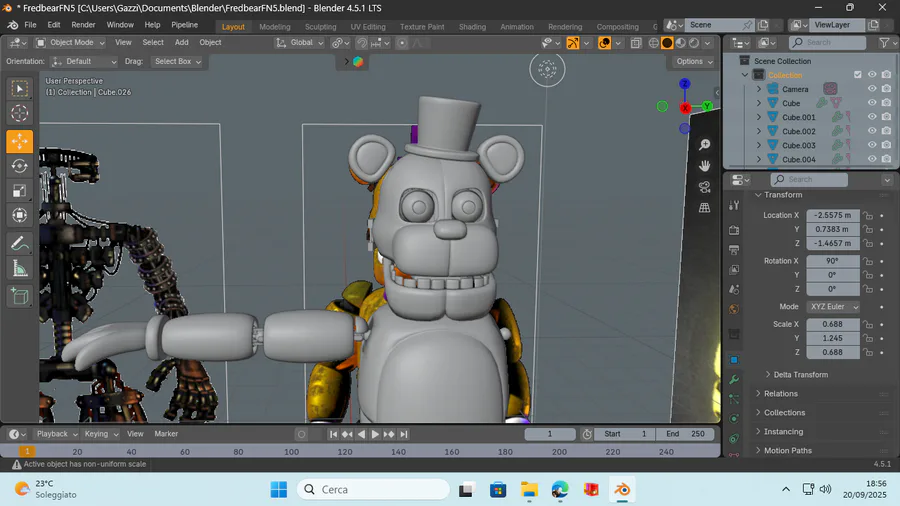900x506 pixels.
Task: Click the End frame 250 field
Action: click(685, 434)
